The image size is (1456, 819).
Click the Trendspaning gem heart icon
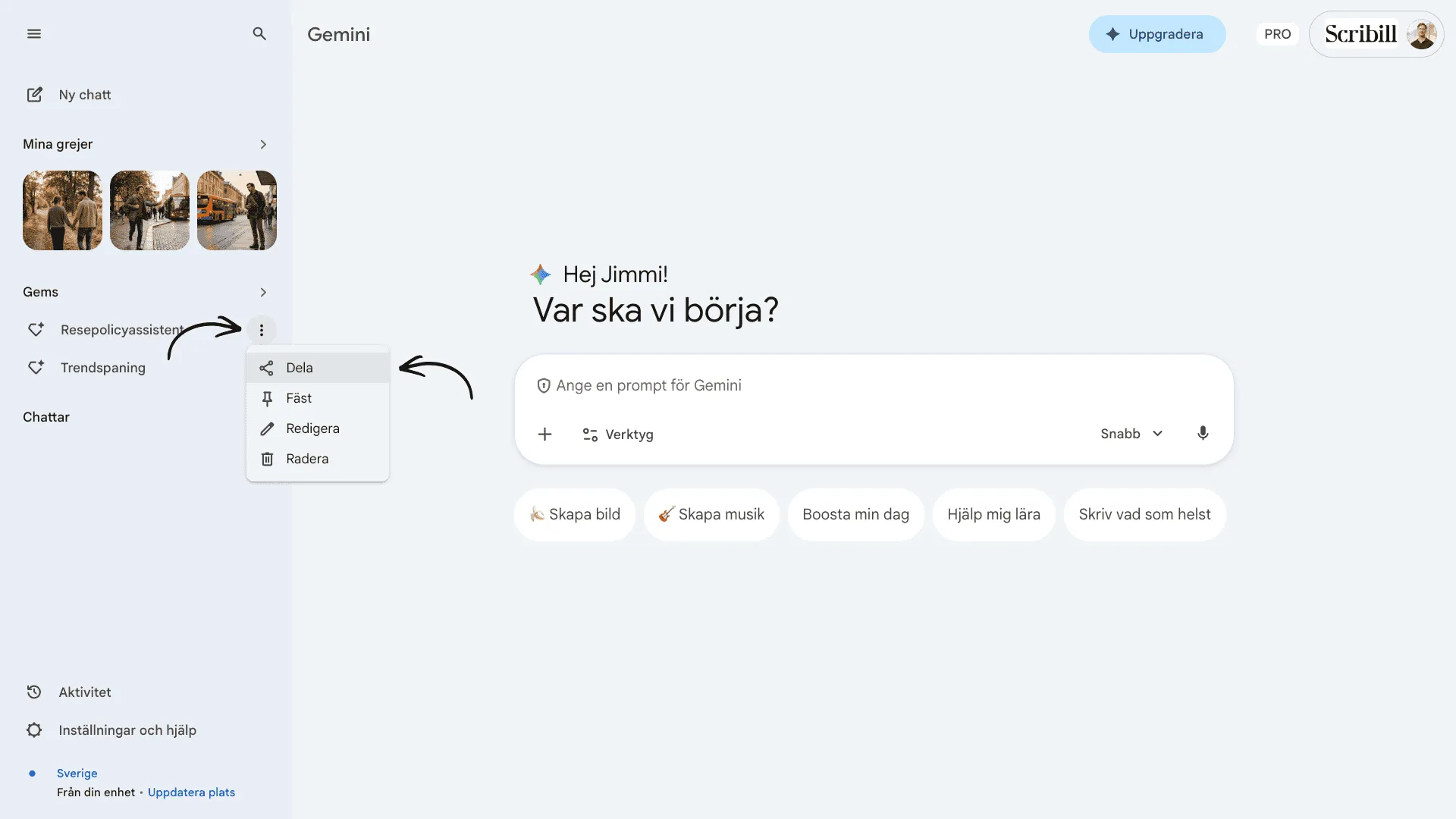click(36, 368)
